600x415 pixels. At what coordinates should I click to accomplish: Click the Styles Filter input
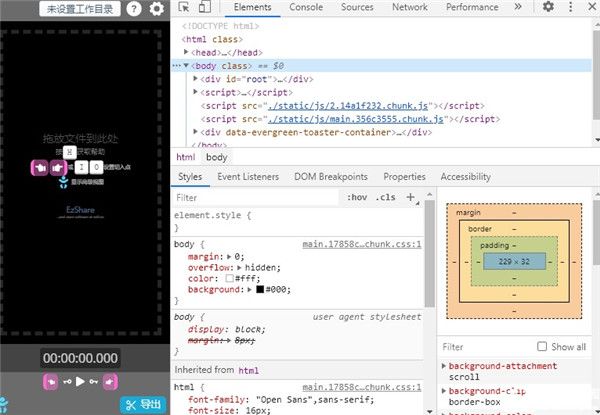click(x=256, y=197)
